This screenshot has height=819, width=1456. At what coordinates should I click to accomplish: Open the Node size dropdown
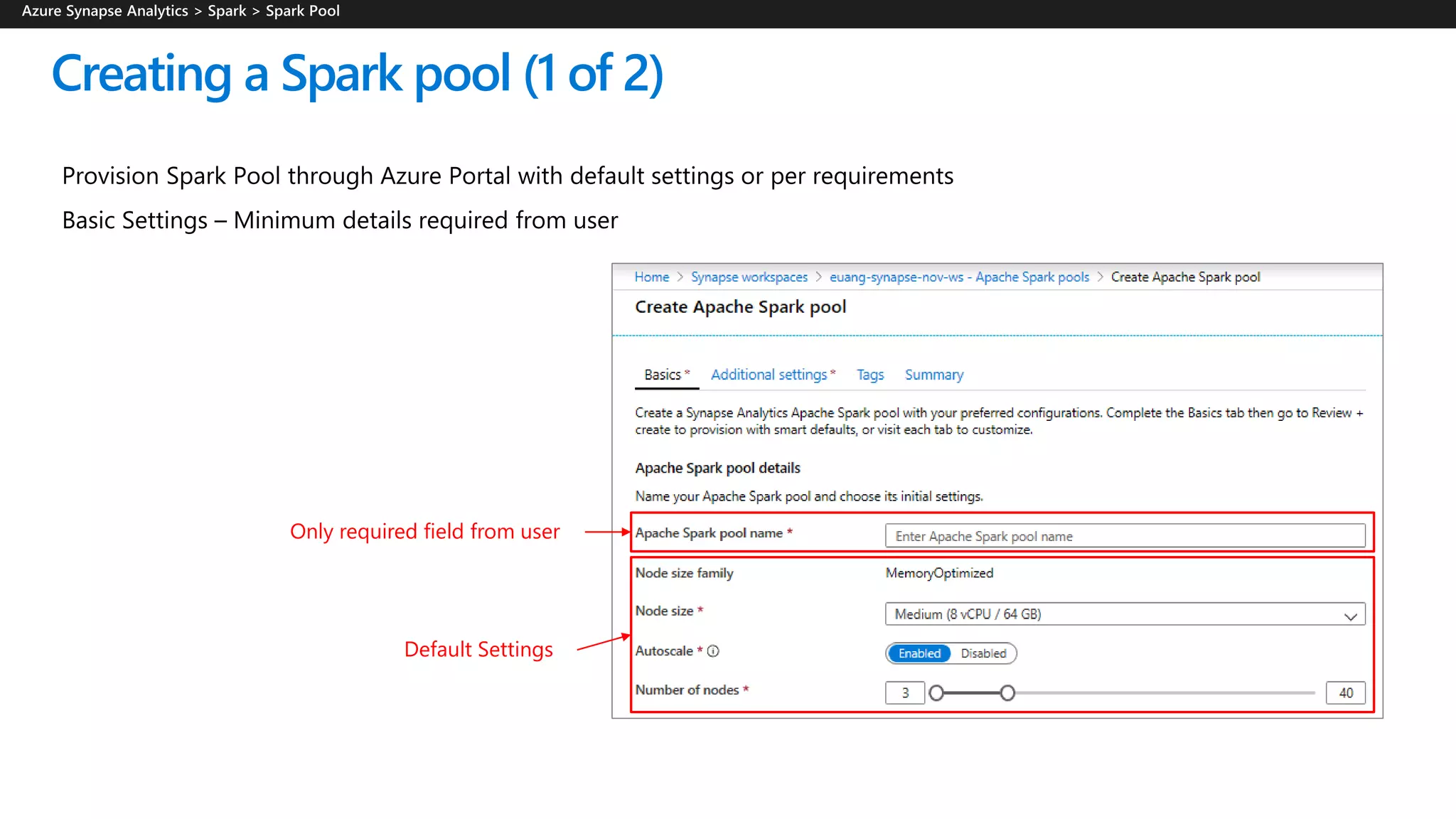click(1125, 614)
